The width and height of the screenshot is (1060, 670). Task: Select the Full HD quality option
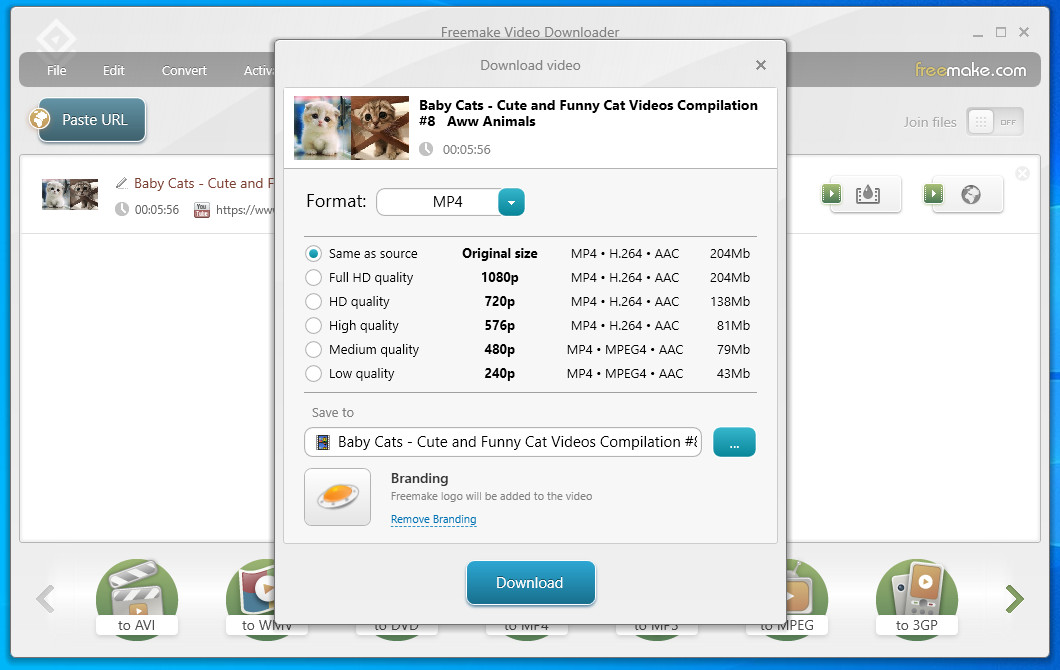pyautogui.click(x=314, y=278)
